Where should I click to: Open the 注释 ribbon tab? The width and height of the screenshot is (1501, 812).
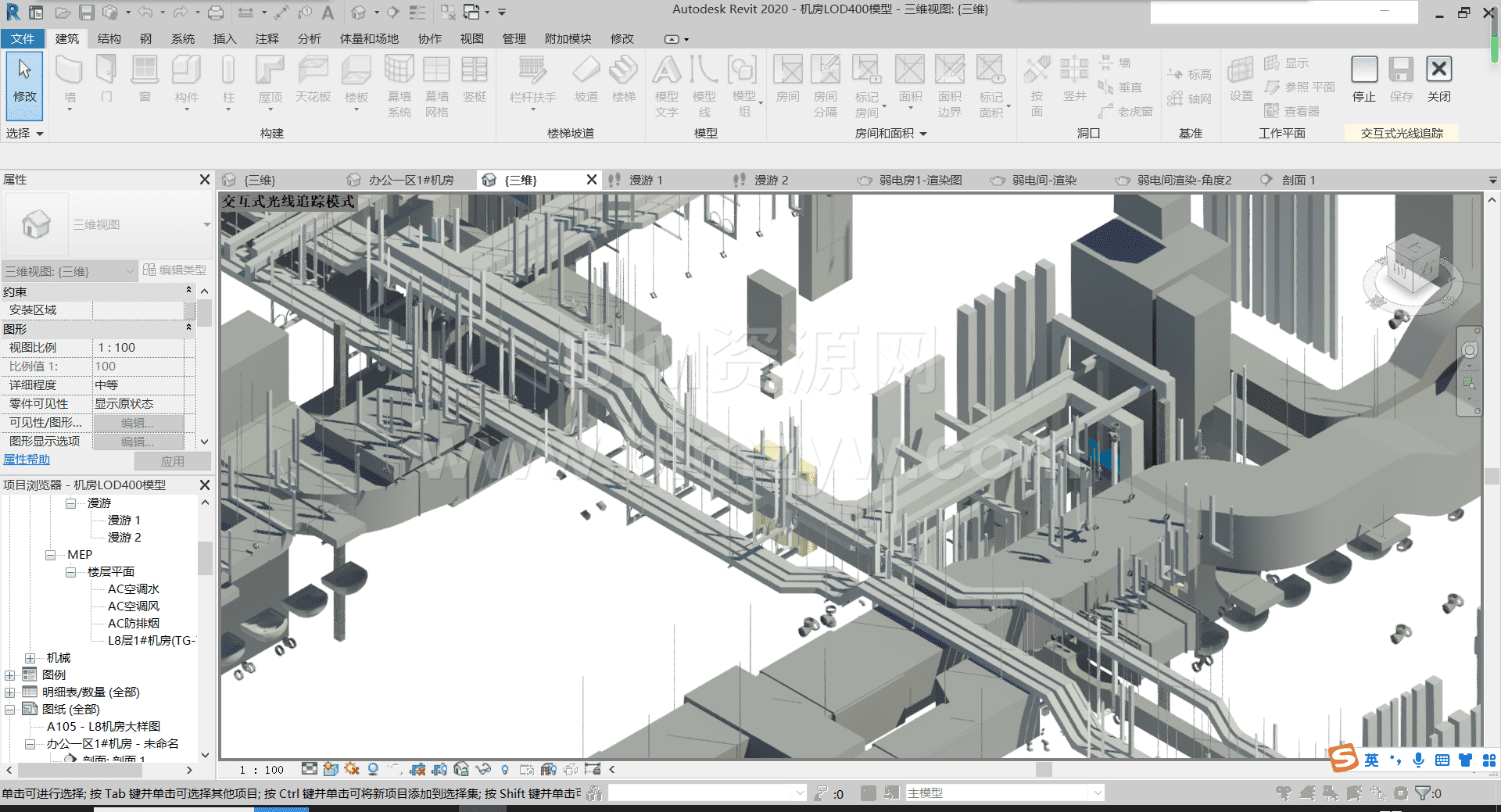pyautogui.click(x=267, y=38)
